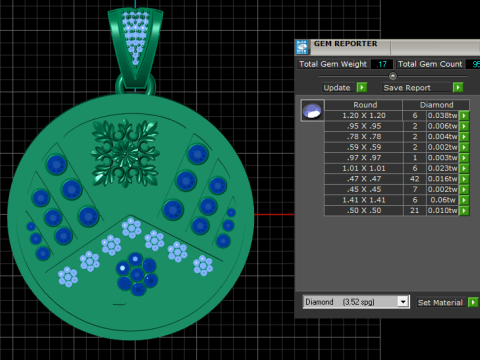Click the Update button label

(337, 88)
